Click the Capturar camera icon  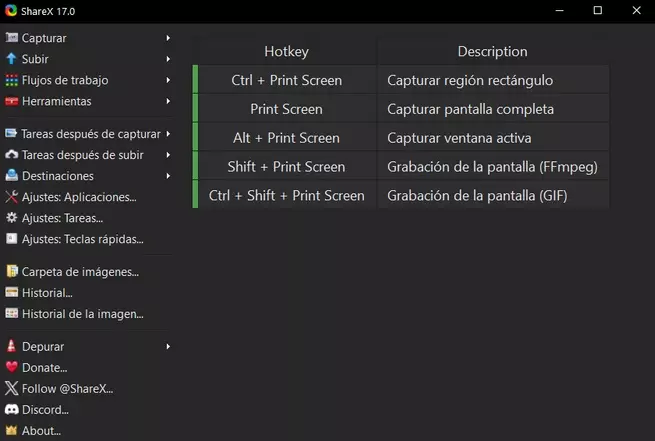[x=11, y=38]
